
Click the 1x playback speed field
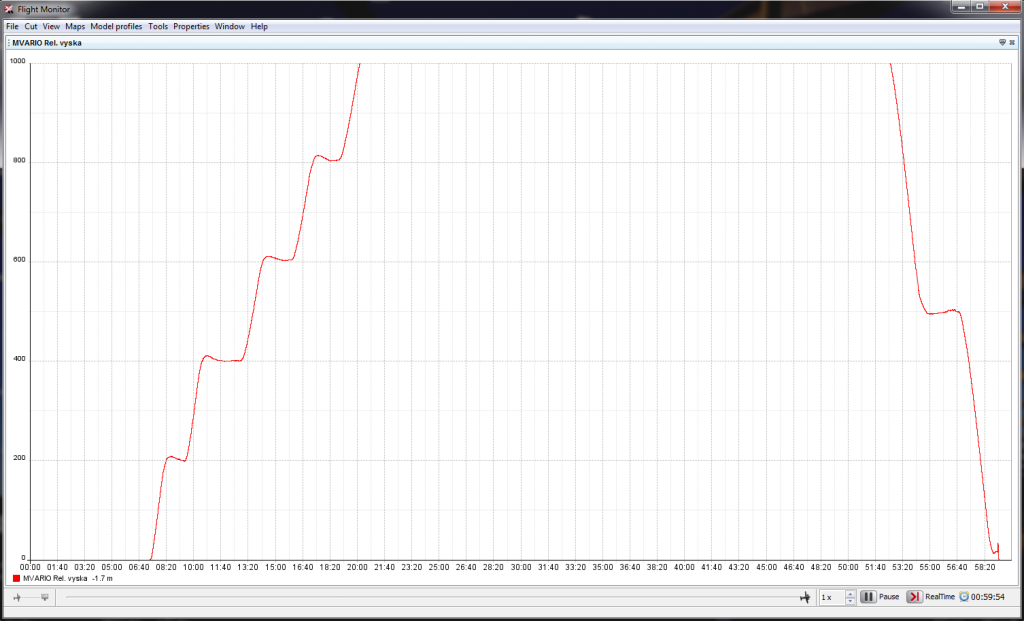pos(831,597)
